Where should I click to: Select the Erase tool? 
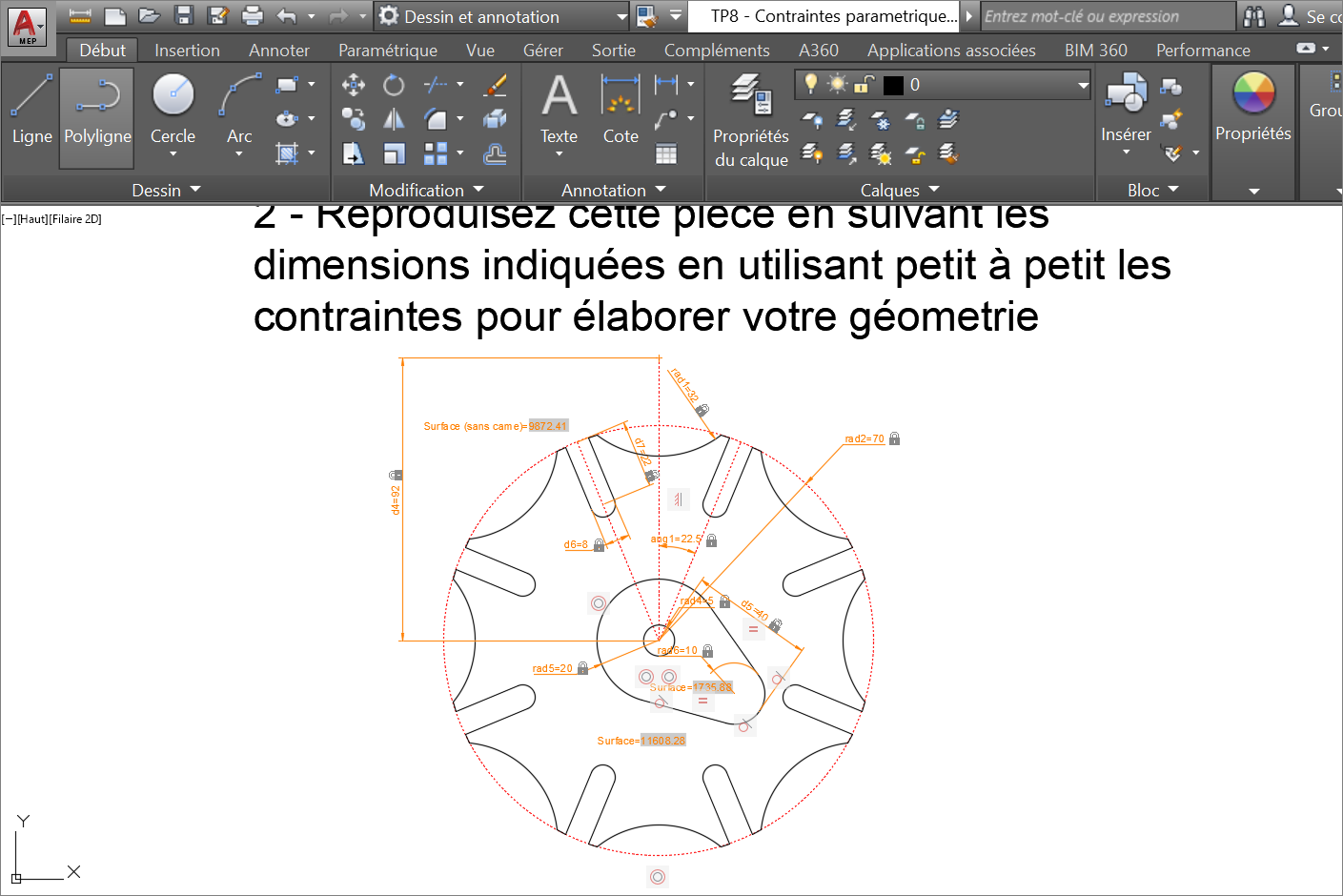(x=495, y=85)
